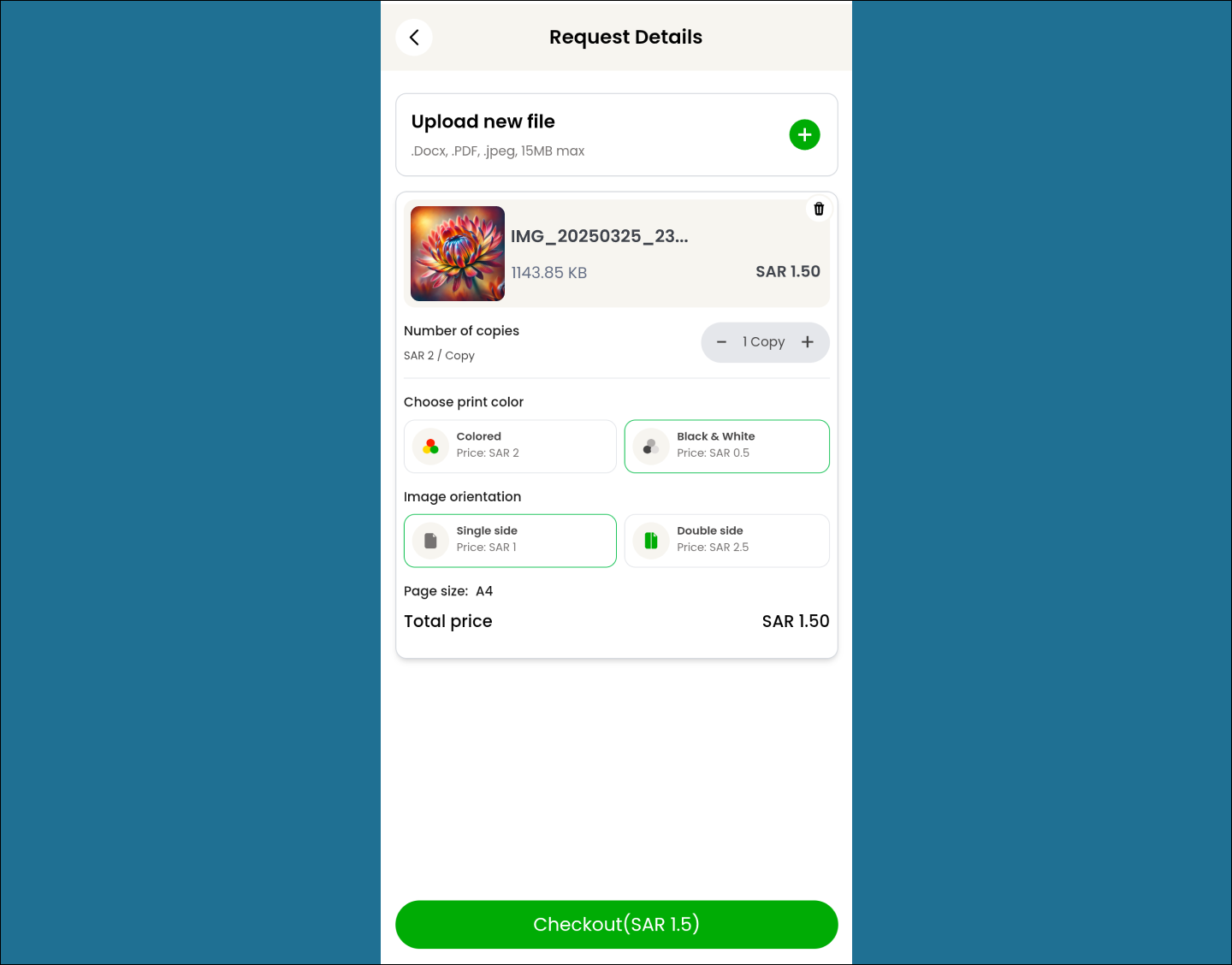Select the Colored print option
This screenshot has width=1232, height=965.
[x=510, y=447]
